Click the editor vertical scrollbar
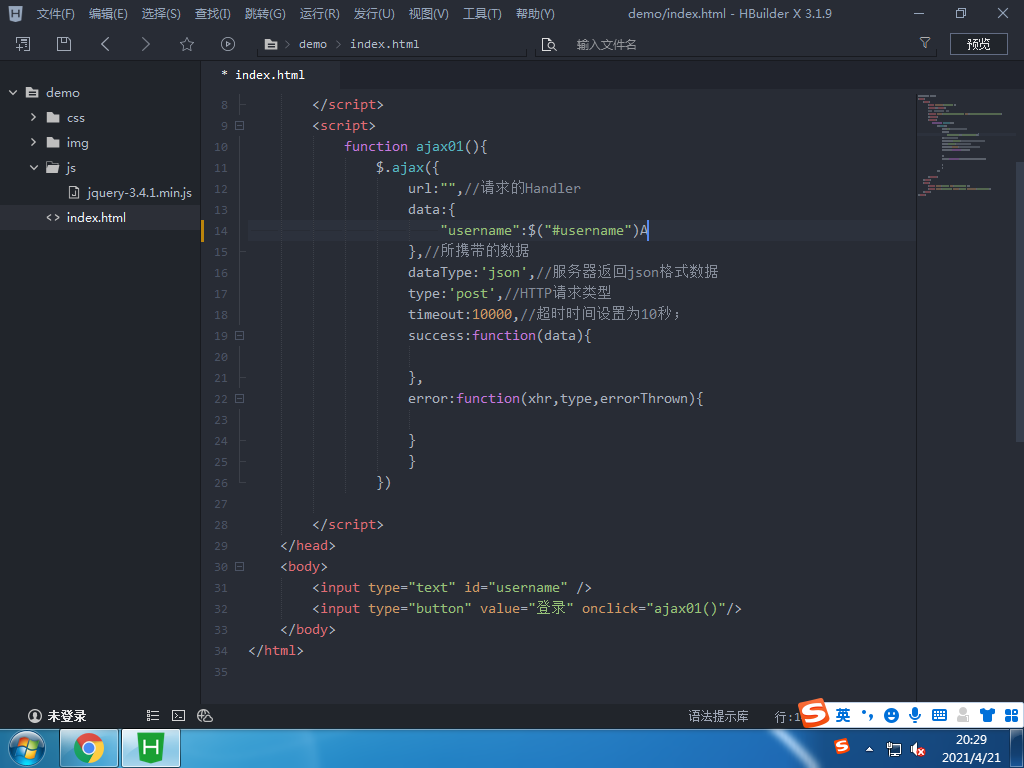The width and height of the screenshot is (1024, 768). [1019, 300]
